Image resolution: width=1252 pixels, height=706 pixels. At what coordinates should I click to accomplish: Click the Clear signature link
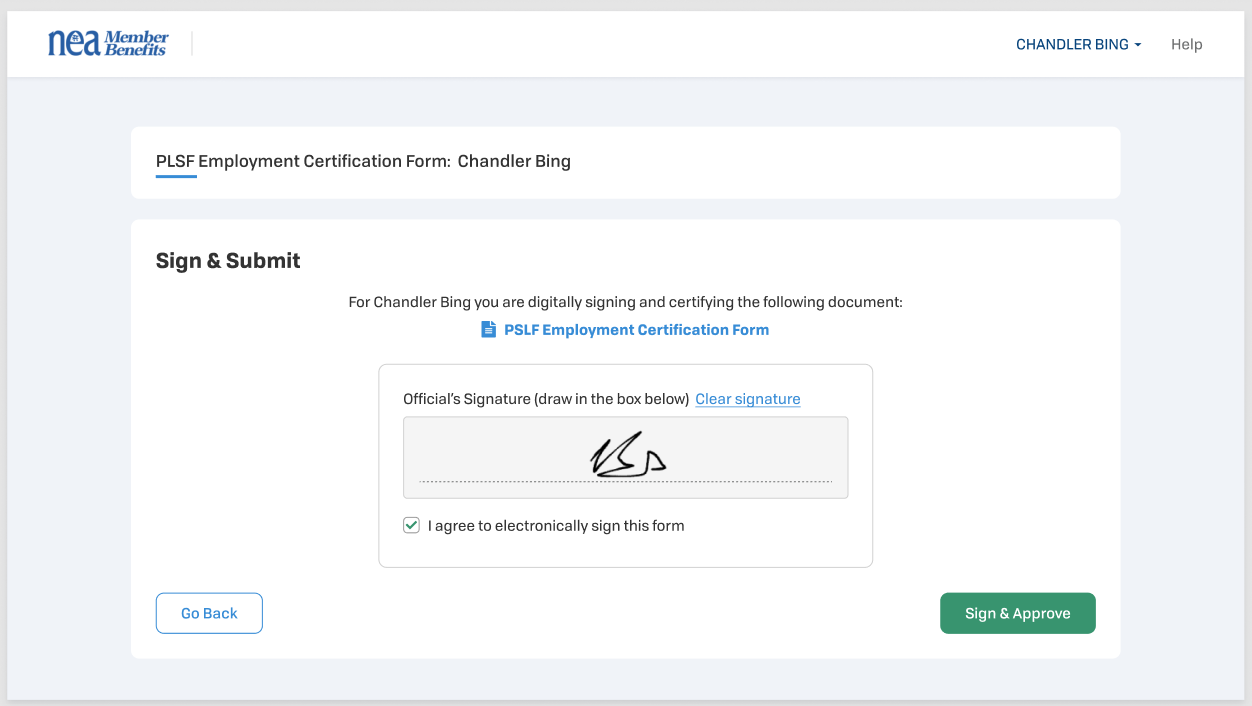(x=747, y=399)
